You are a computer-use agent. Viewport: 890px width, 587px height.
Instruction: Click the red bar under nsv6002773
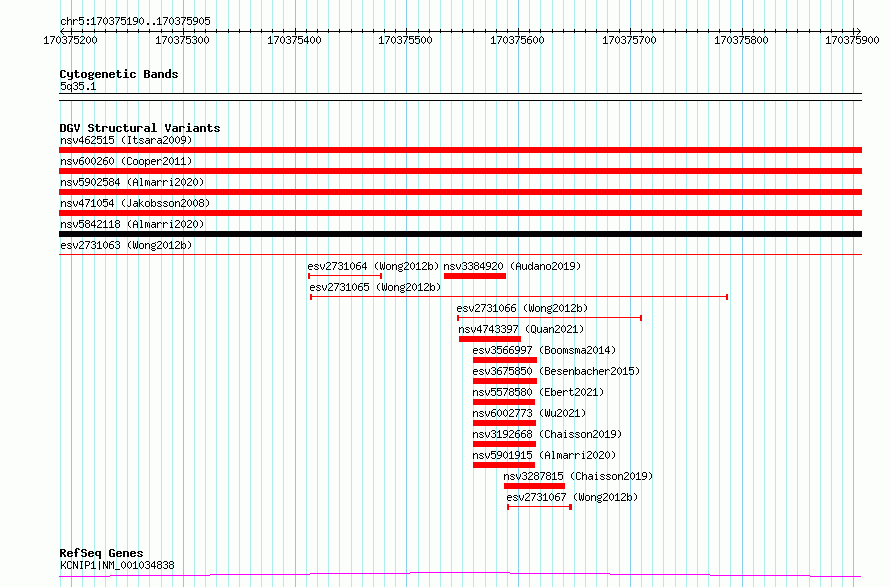[x=505, y=423]
